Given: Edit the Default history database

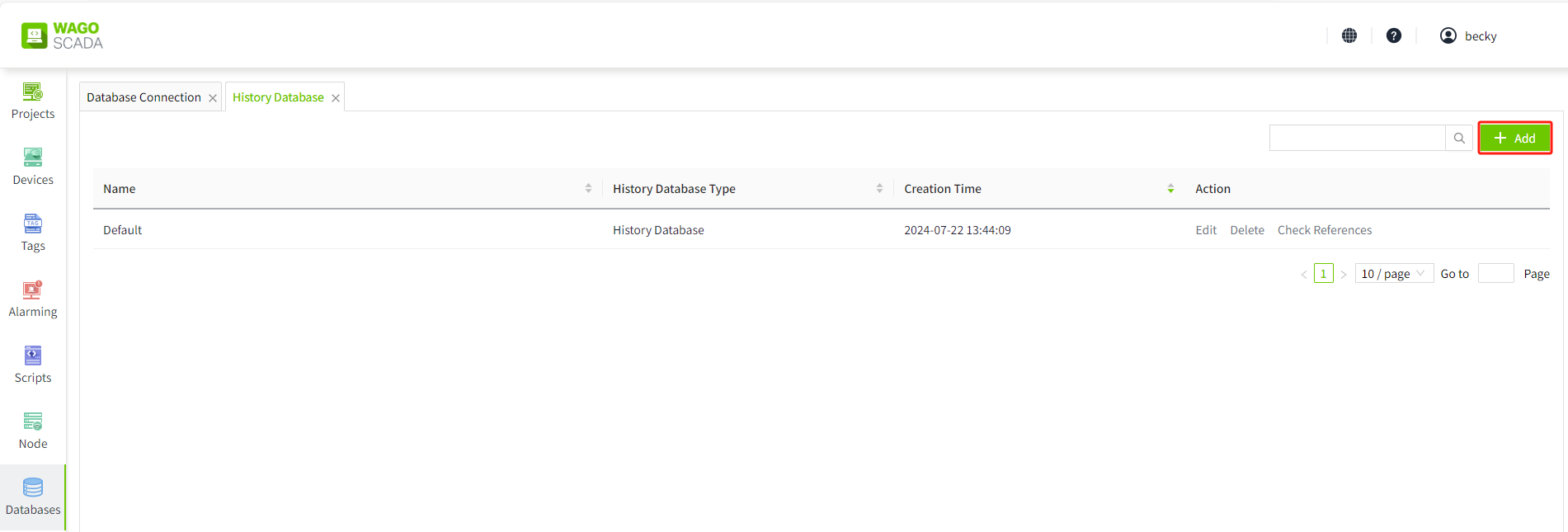Looking at the screenshot, I should 1205,230.
